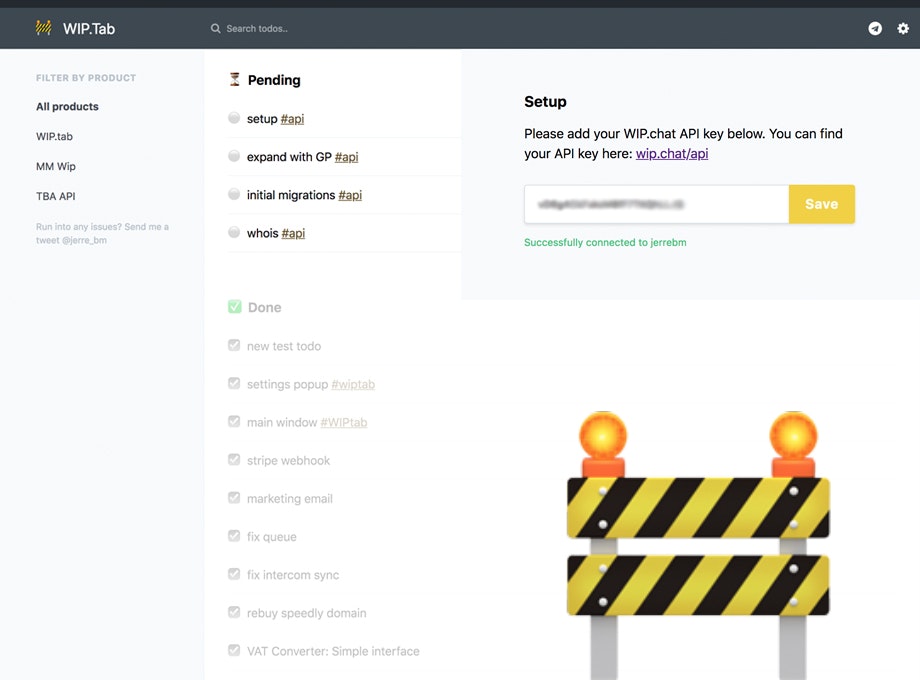The height and width of the screenshot is (680, 920).
Task: Open the #wiptab tag on settings popup
Action: [x=353, y=384]
